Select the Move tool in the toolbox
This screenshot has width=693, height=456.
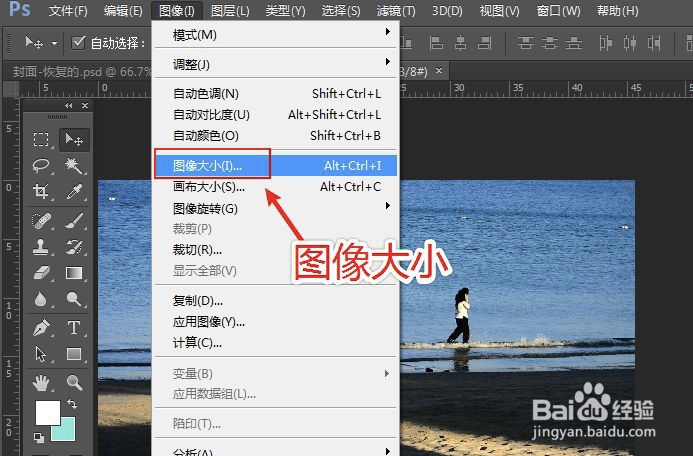click(74, 140)
